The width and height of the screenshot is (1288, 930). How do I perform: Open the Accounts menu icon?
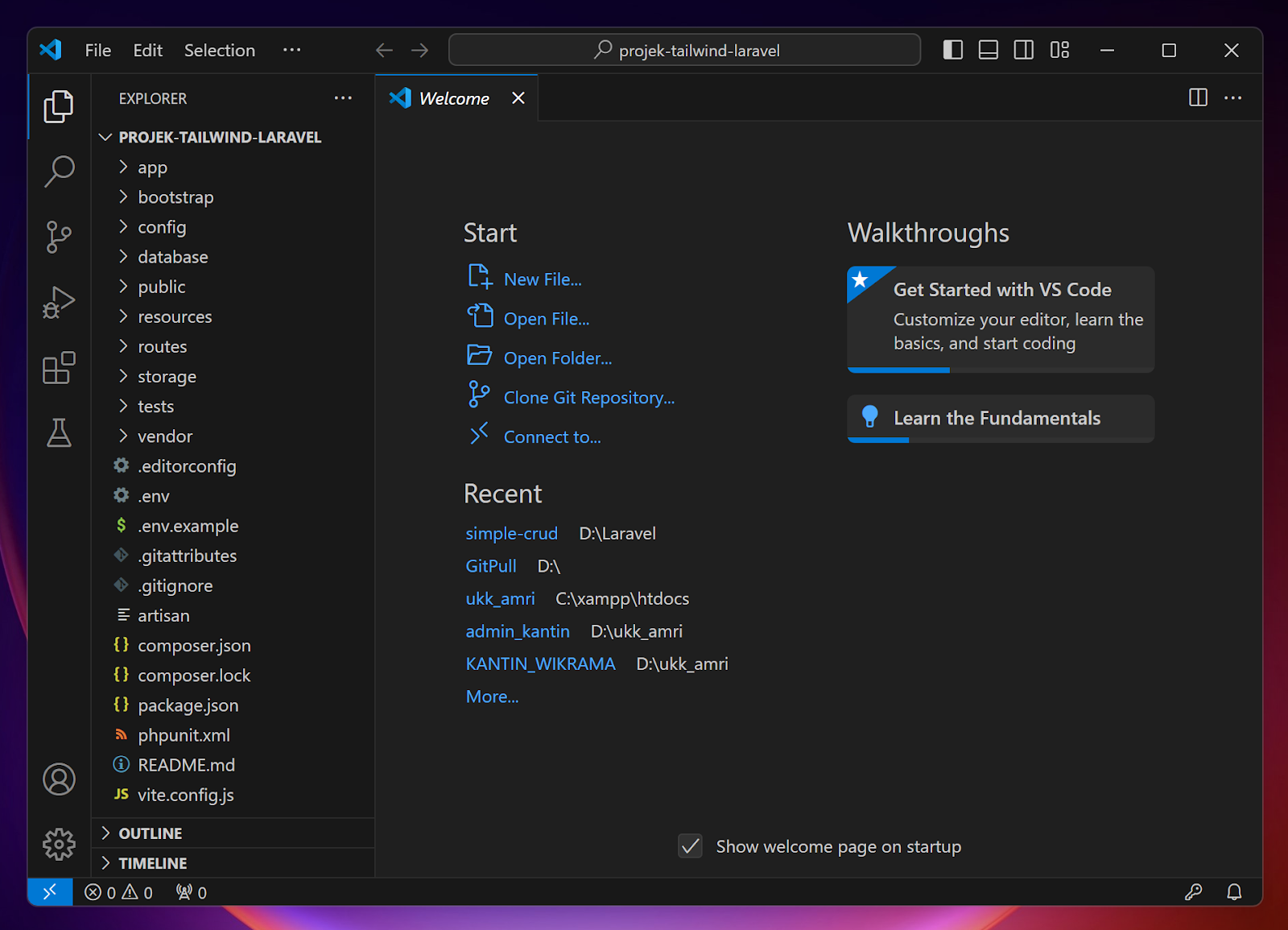click(59, 779)
